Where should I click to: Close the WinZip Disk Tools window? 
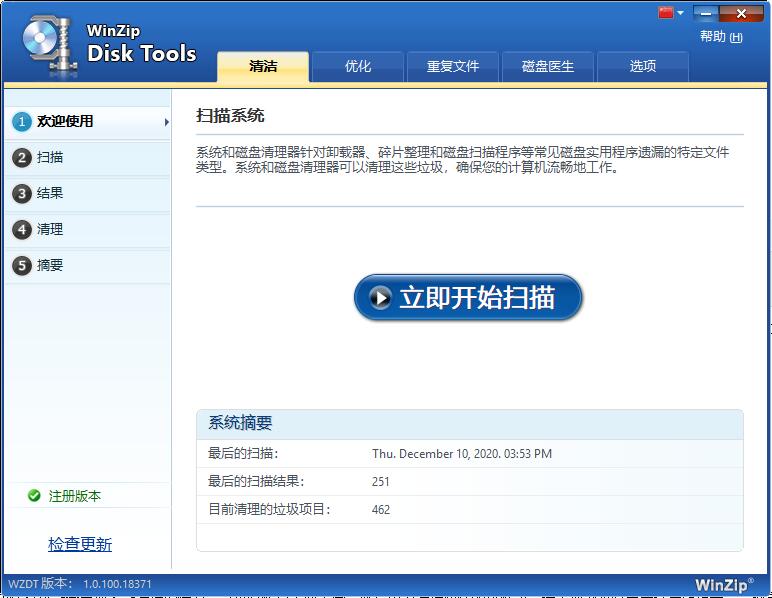coord(741,13)
